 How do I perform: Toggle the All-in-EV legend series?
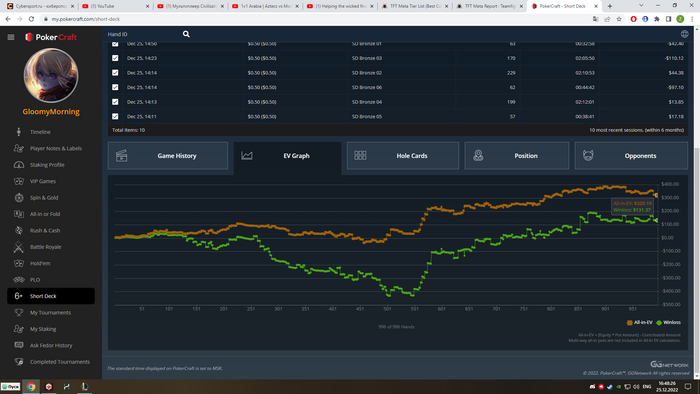click(640, 322)
